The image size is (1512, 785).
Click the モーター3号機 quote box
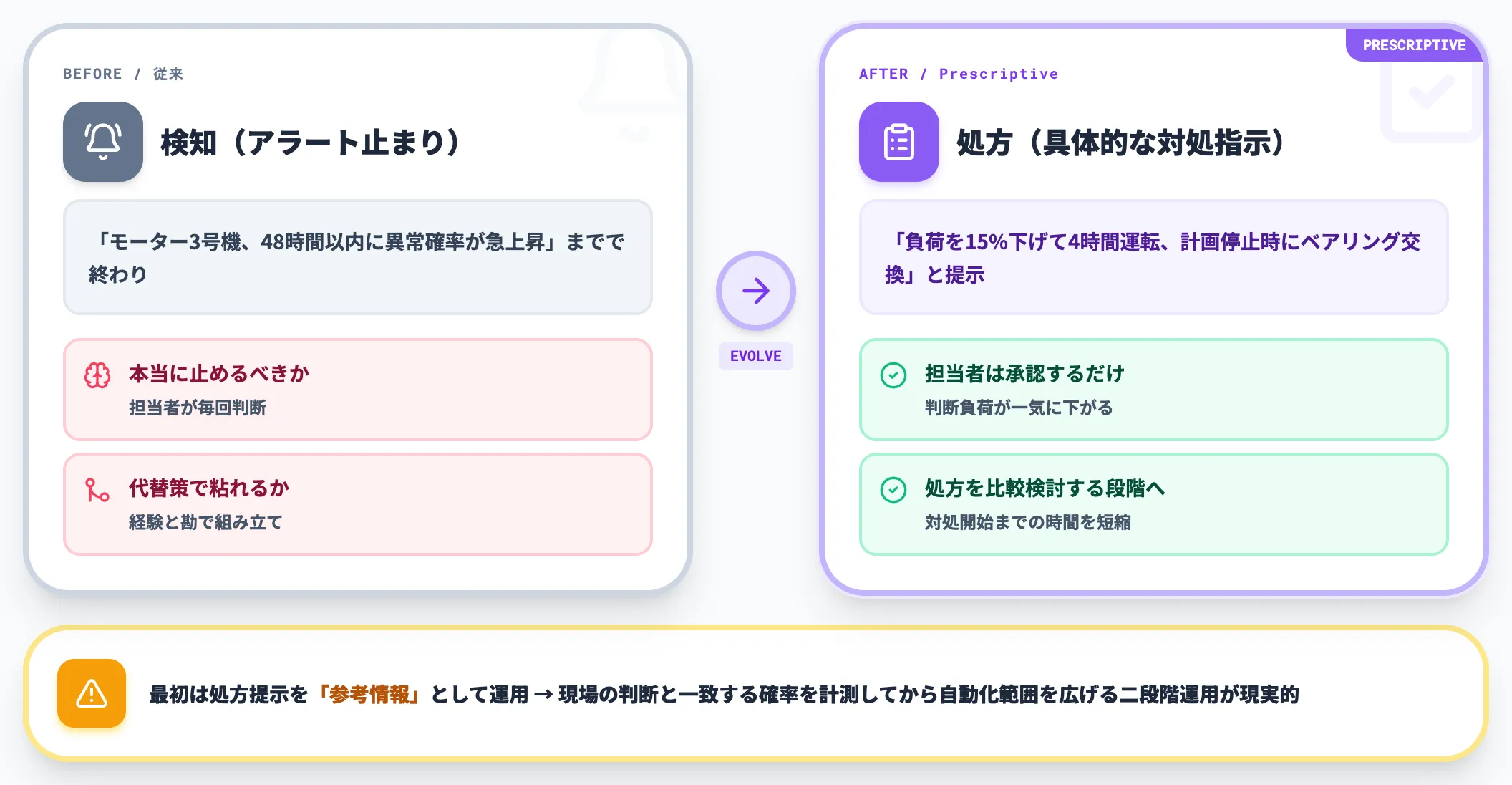click(x=358, y=257)
